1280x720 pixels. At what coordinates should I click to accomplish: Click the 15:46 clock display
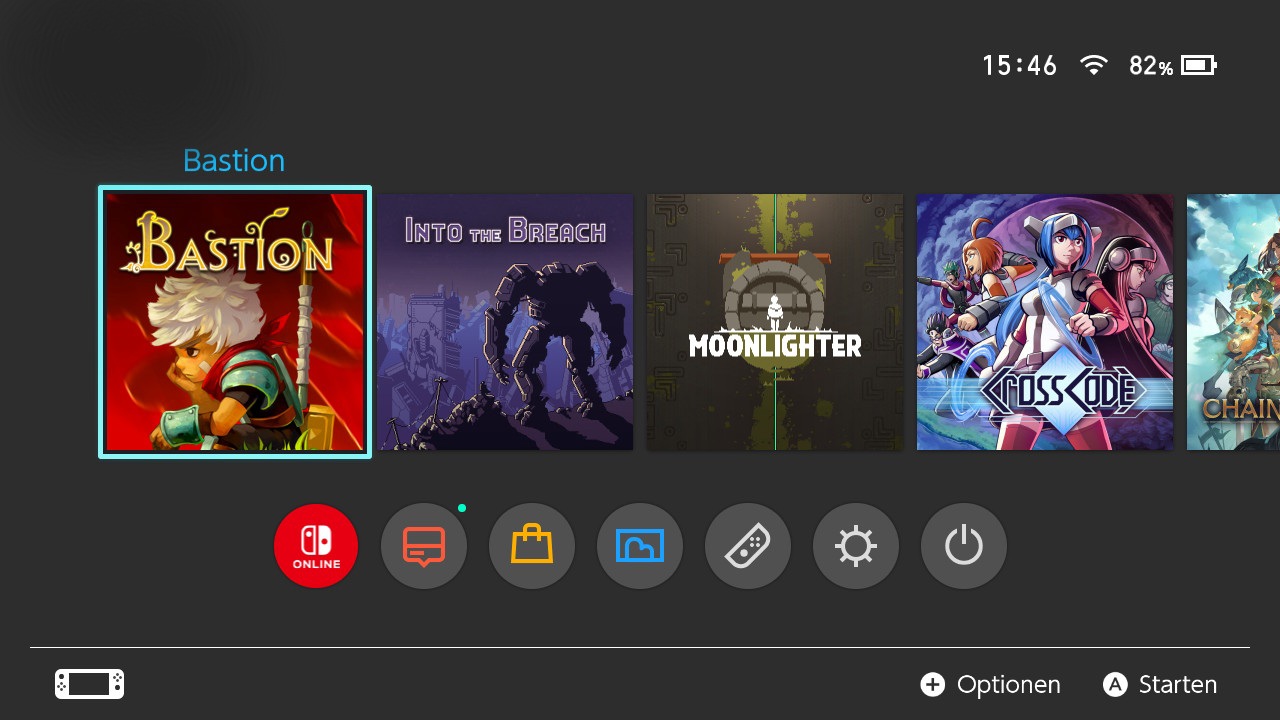click(1019, 66)
